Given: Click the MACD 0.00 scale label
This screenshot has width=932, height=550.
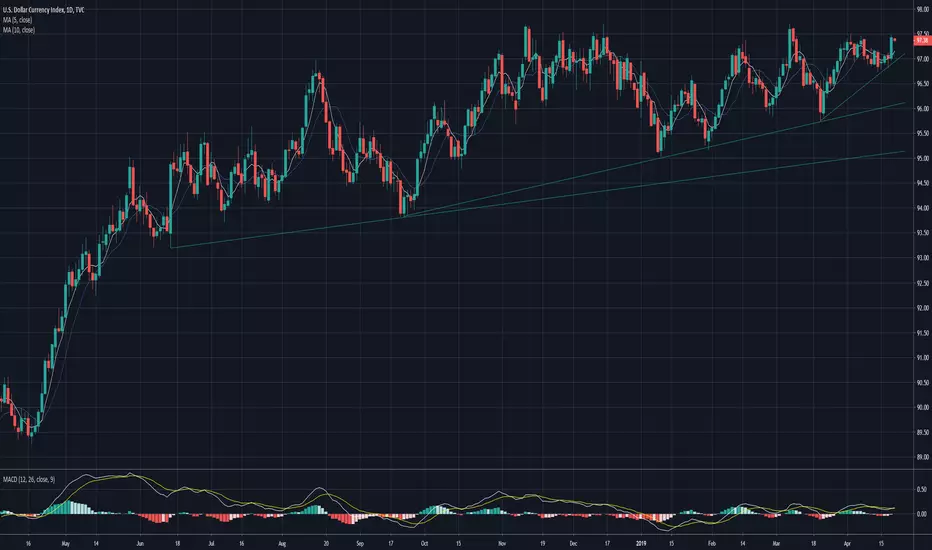Looking at the screenshot, I should pyautogui.click(x=922, y=514).
